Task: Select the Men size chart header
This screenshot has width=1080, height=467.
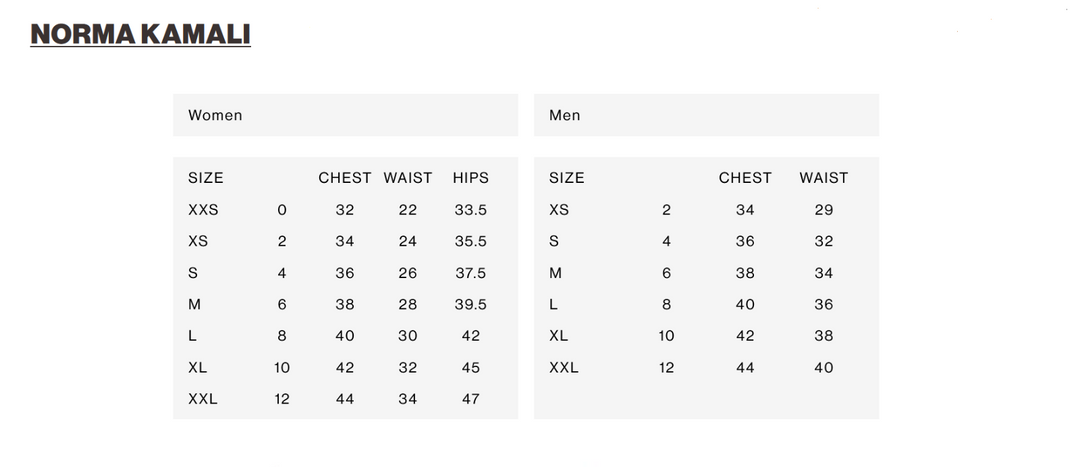Action: click(565, 115)
